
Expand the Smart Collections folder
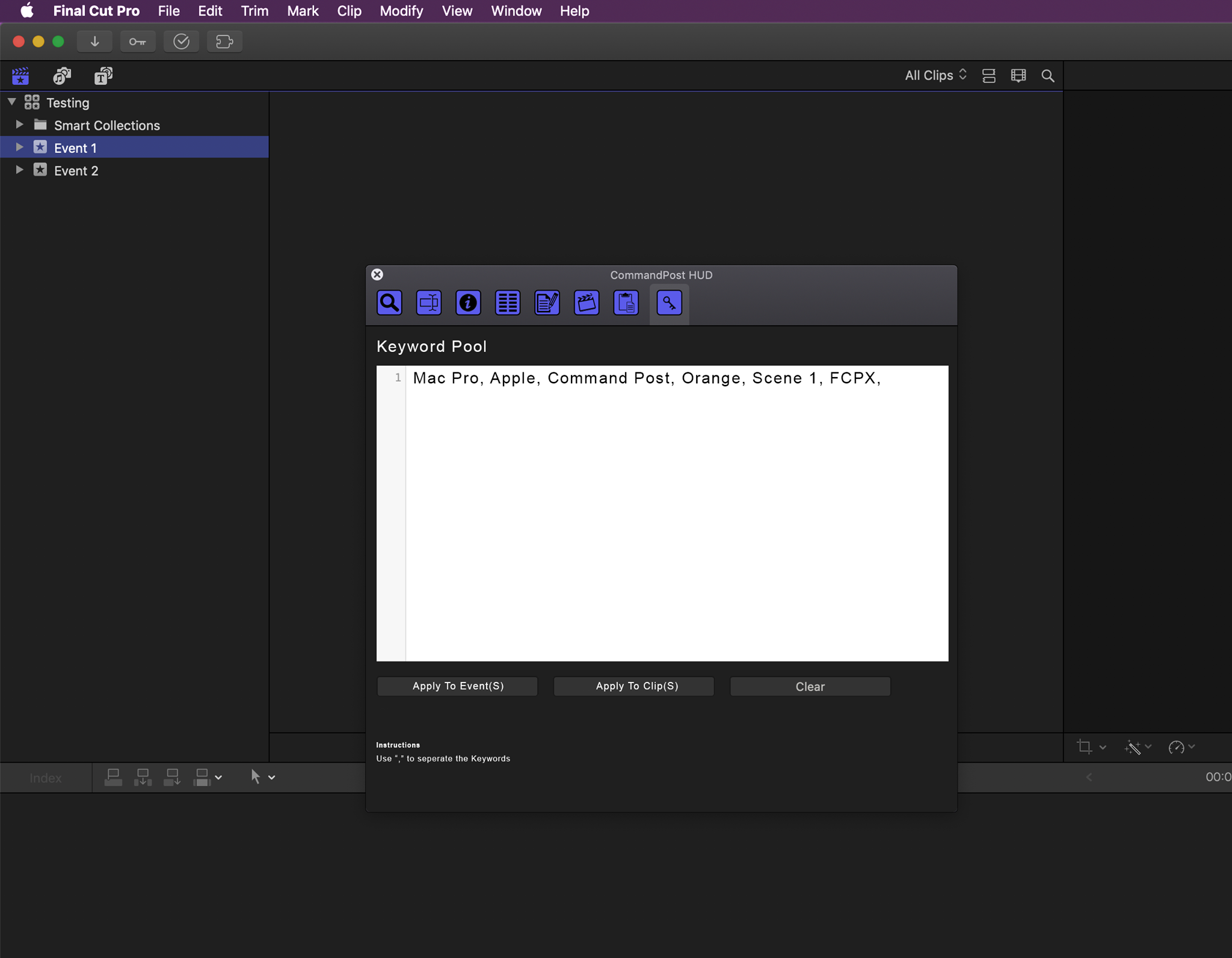point(19,124)
